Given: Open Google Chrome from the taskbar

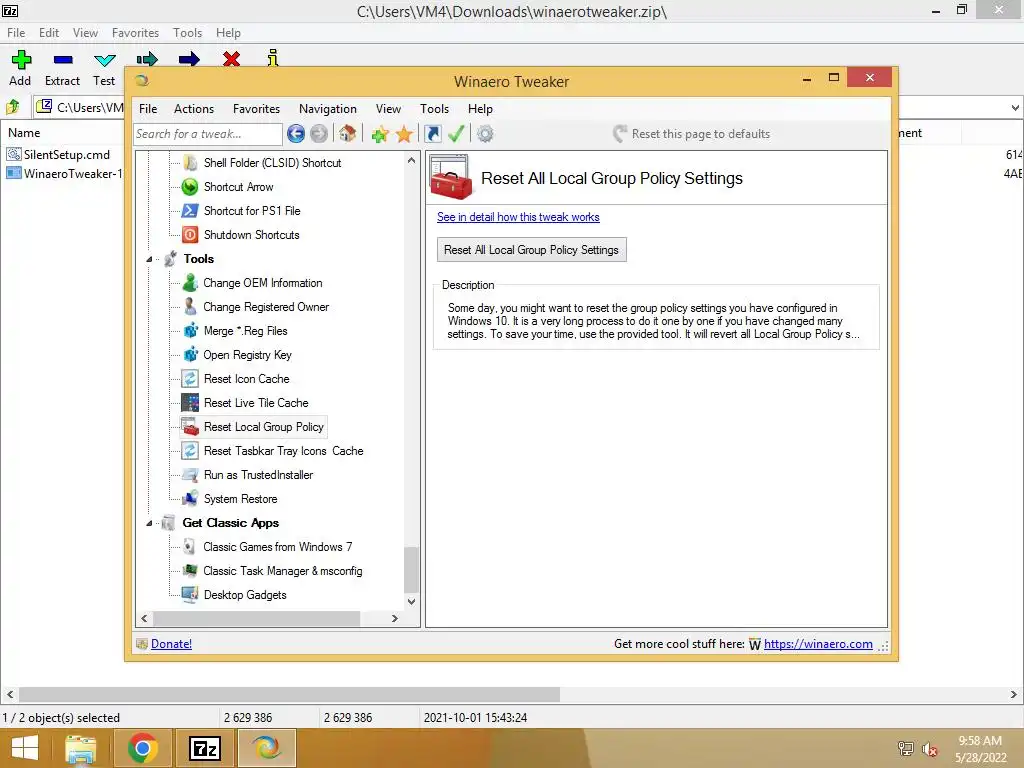Looking at the screenshot, I should pyautogui.click(x=142, y=748).
